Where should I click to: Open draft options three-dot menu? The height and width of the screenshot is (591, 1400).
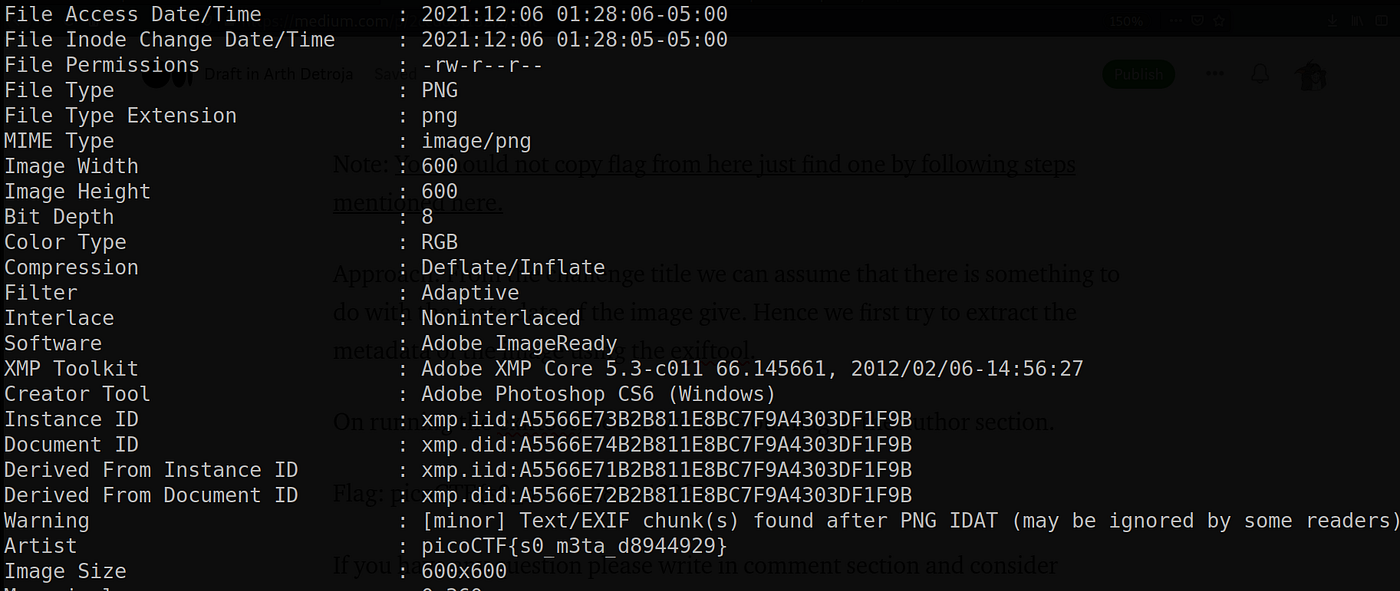(1215, 74)
